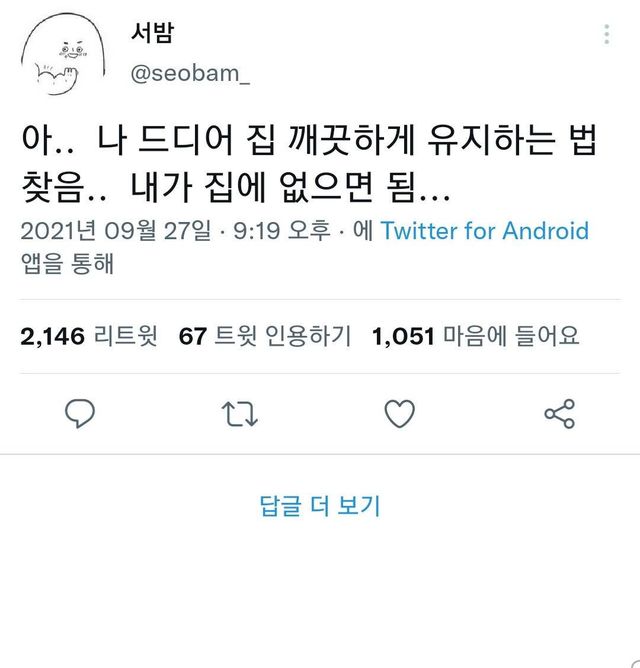Like the tweet with the heart icon
This screenshot has height=668, width=640.
400,414
